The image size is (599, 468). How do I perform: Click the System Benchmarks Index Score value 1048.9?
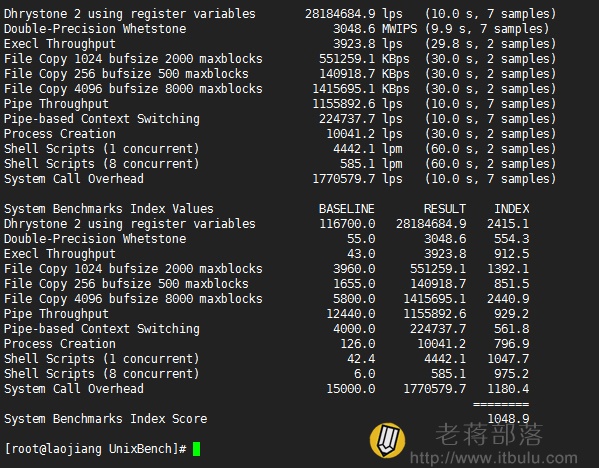[x=508, y=418]
